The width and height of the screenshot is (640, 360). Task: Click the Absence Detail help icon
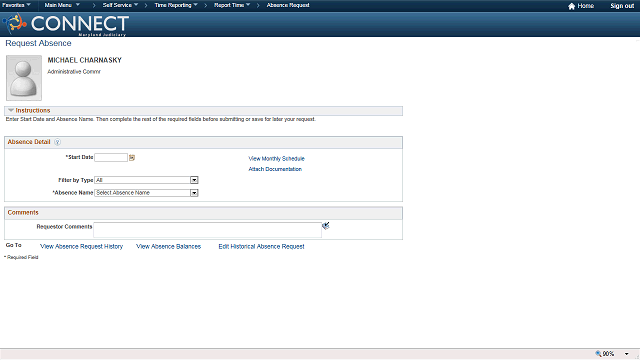click(x=58, y=142)
